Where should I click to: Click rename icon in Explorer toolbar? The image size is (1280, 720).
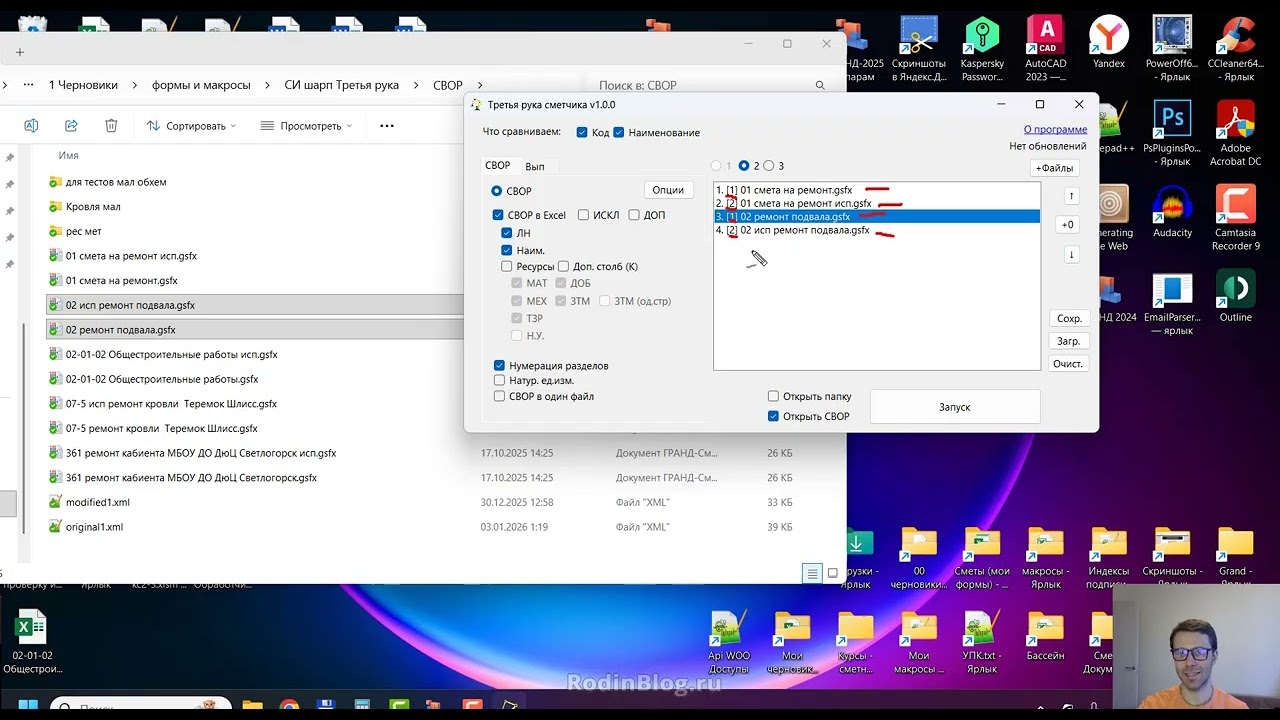31,126
